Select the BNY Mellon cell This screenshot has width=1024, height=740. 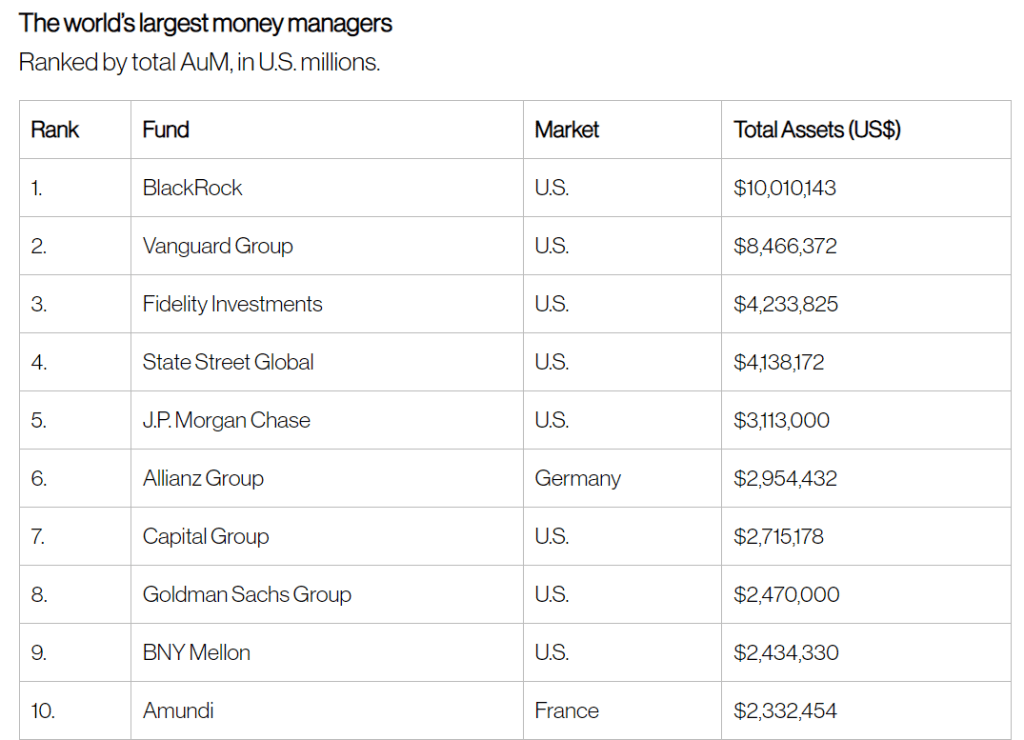coord(197,652)
